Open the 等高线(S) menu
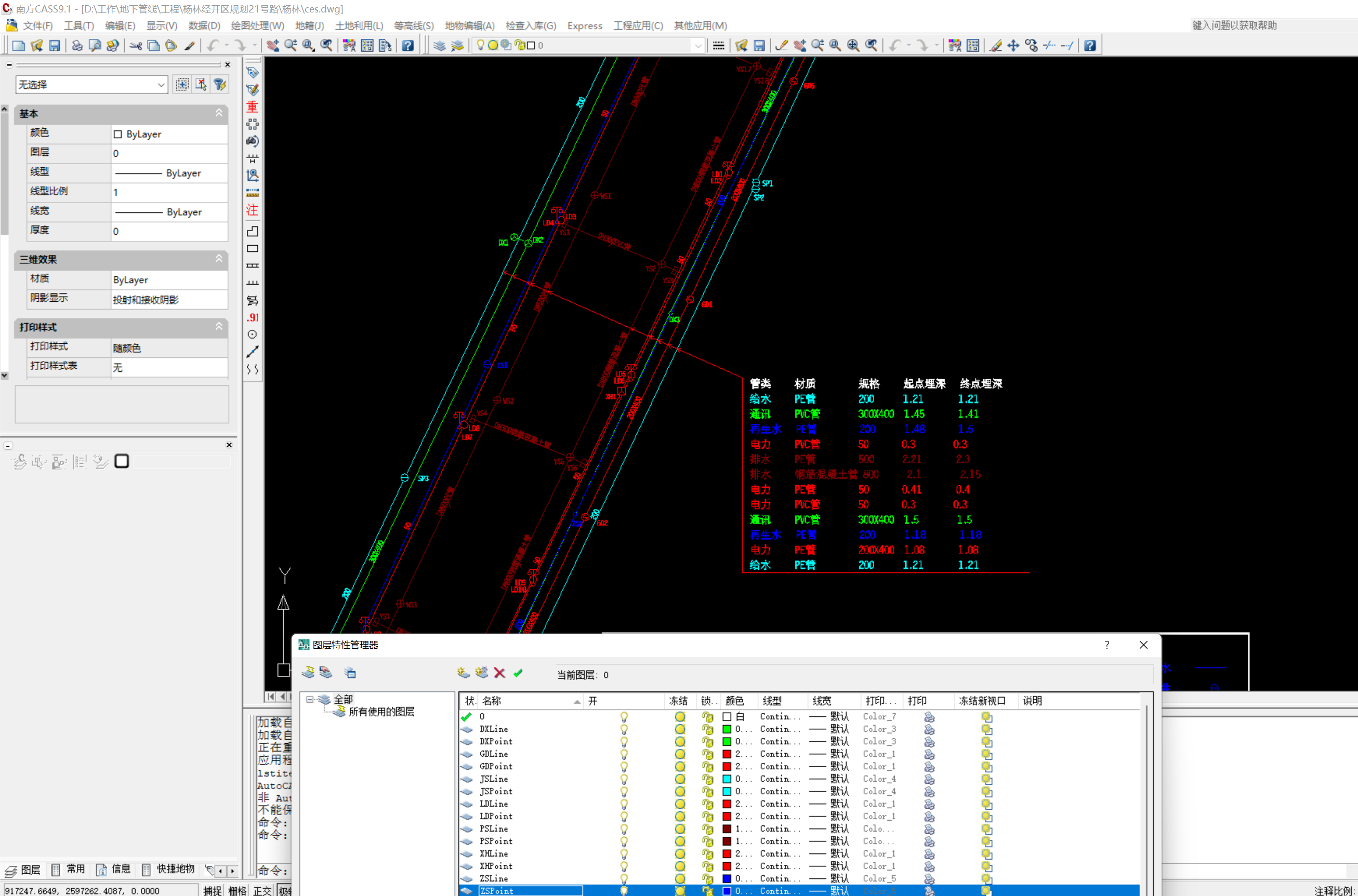Image resolution: width=1358 pixels, height=896 pixels. (x=413, y=26)
